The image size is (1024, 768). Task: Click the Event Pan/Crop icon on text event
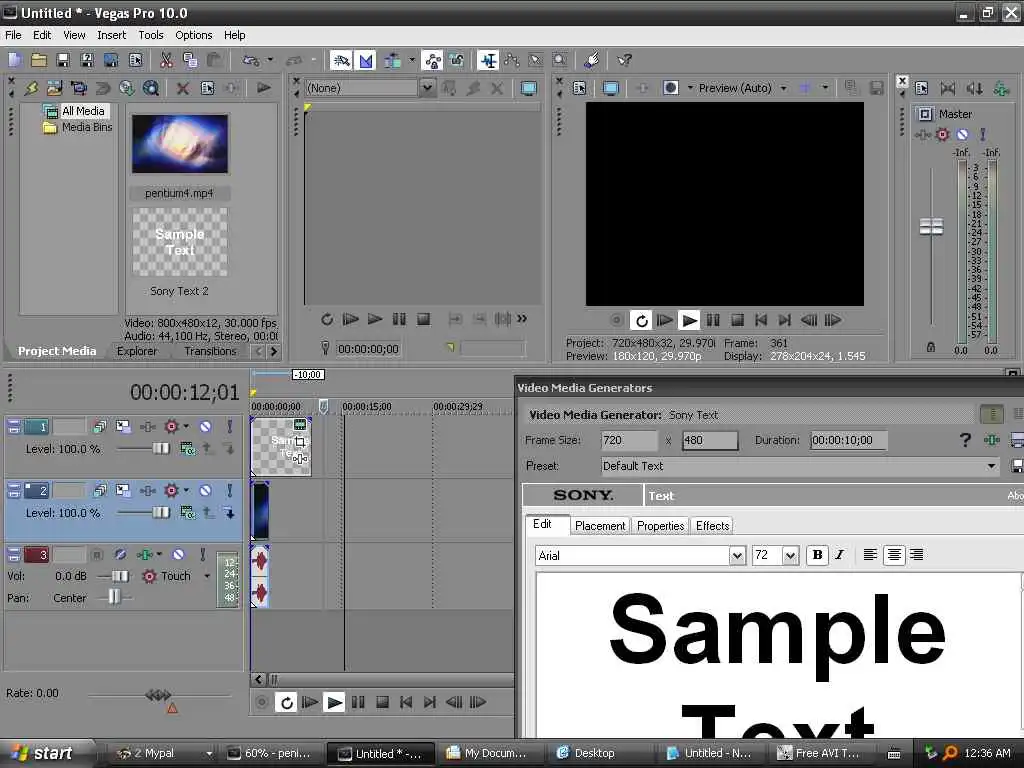pos(300,442)
